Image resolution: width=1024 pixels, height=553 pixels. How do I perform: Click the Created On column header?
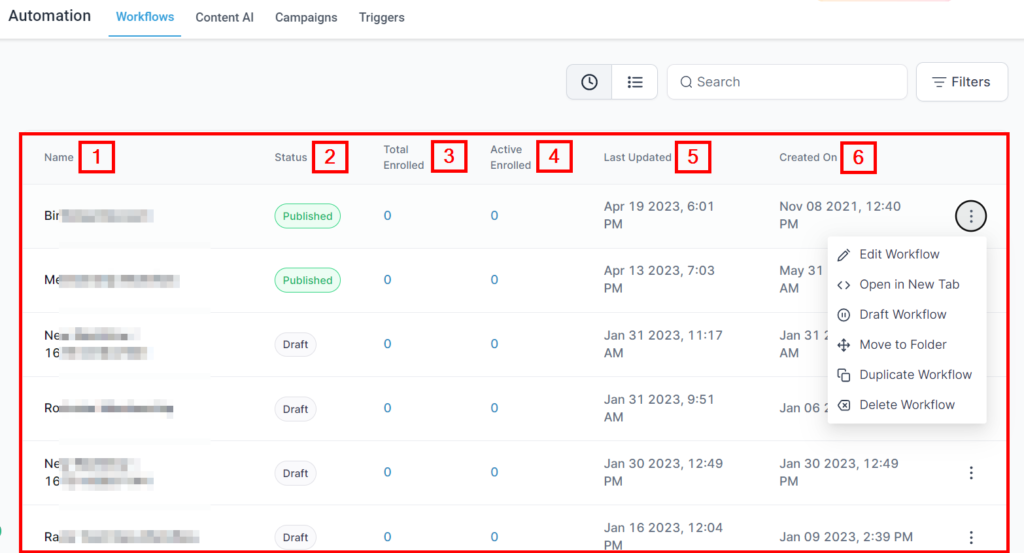pos(808,157)
